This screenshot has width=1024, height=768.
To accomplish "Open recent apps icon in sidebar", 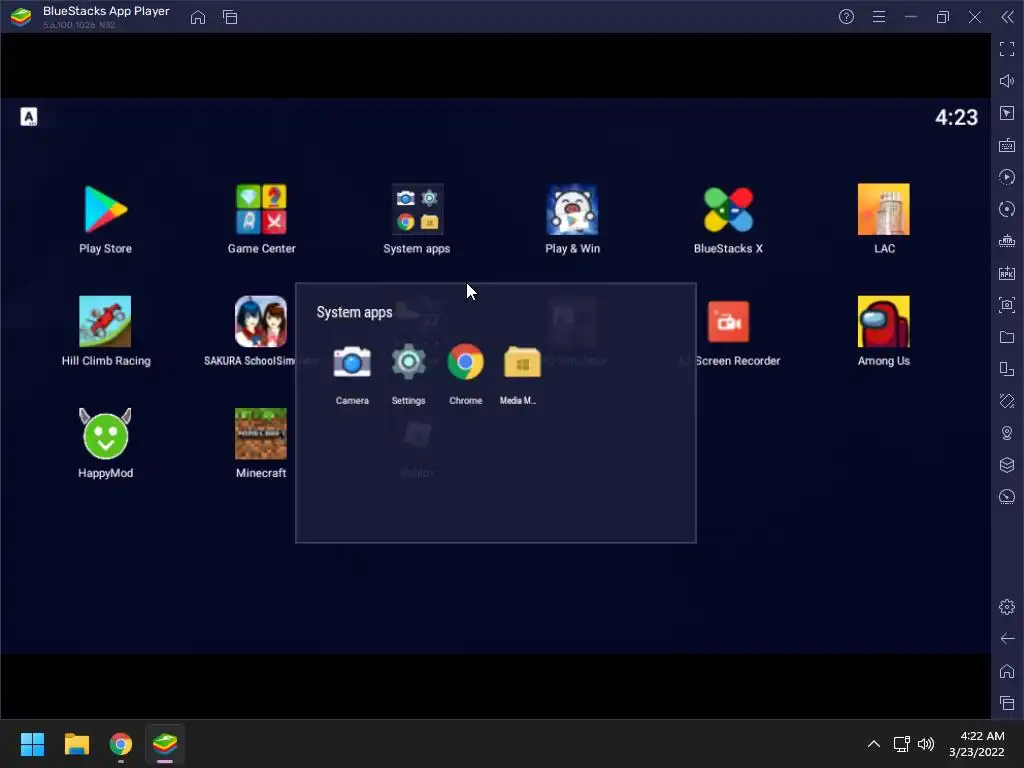I will [1007, 703].
